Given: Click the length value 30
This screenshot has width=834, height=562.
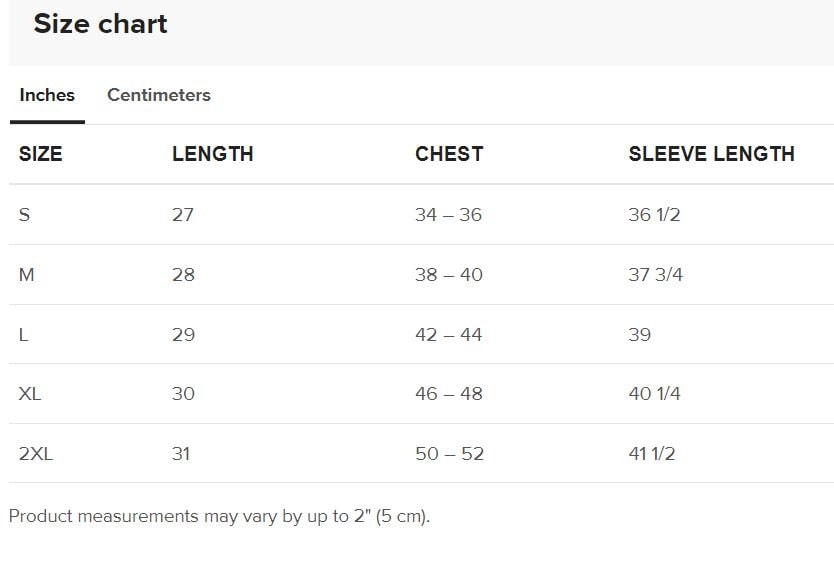Looking at the screenshot, I should (x=183, y=394).
